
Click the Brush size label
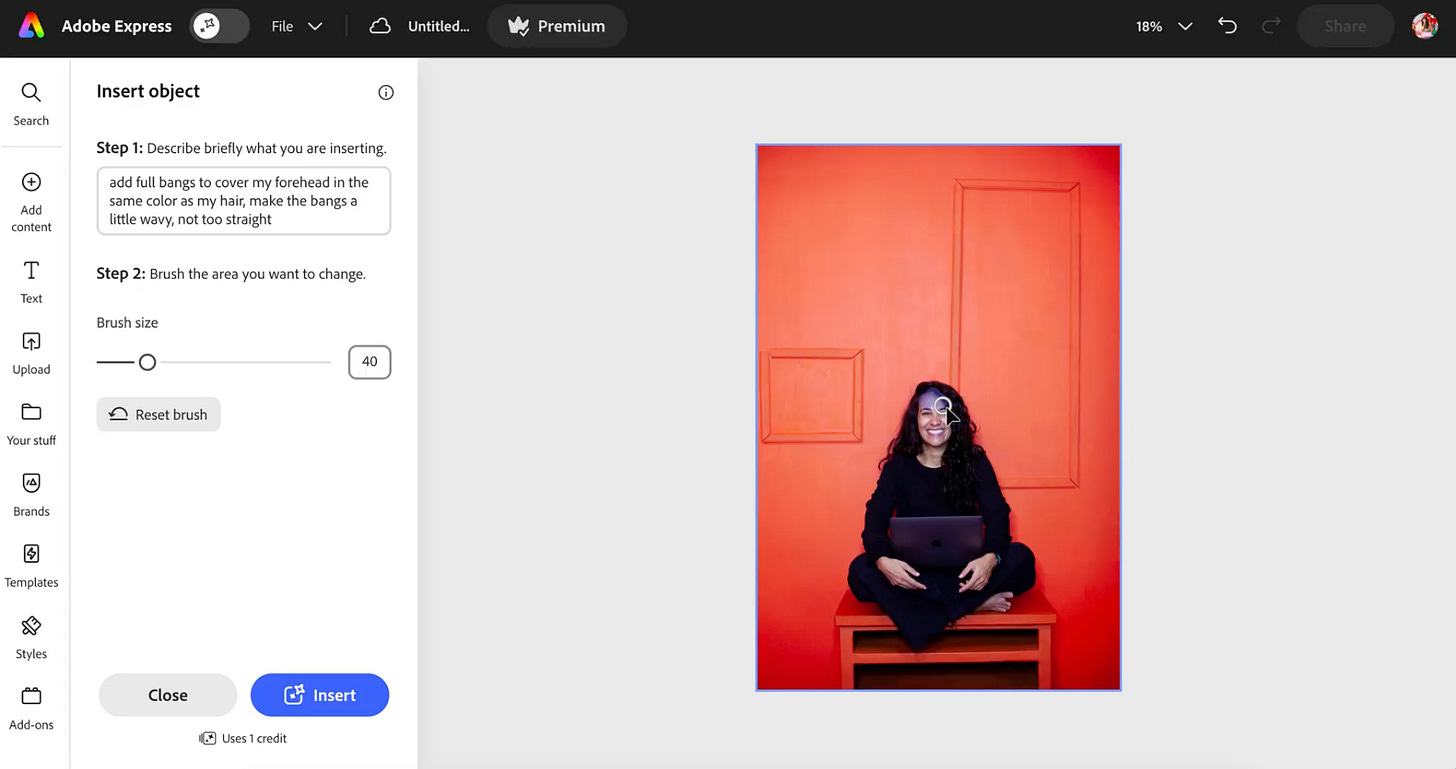click(x=127, y=323)
